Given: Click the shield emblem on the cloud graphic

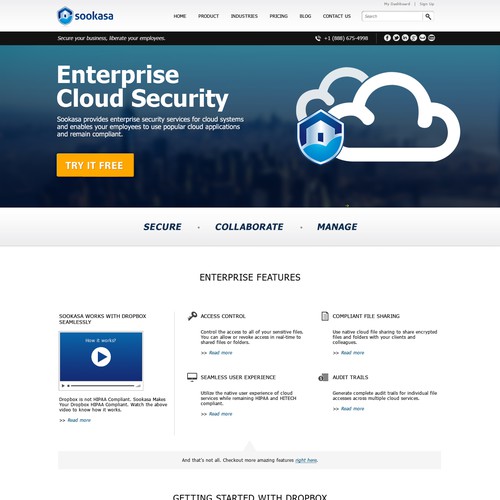Looking at the screenshot, I should pos(320,137).
